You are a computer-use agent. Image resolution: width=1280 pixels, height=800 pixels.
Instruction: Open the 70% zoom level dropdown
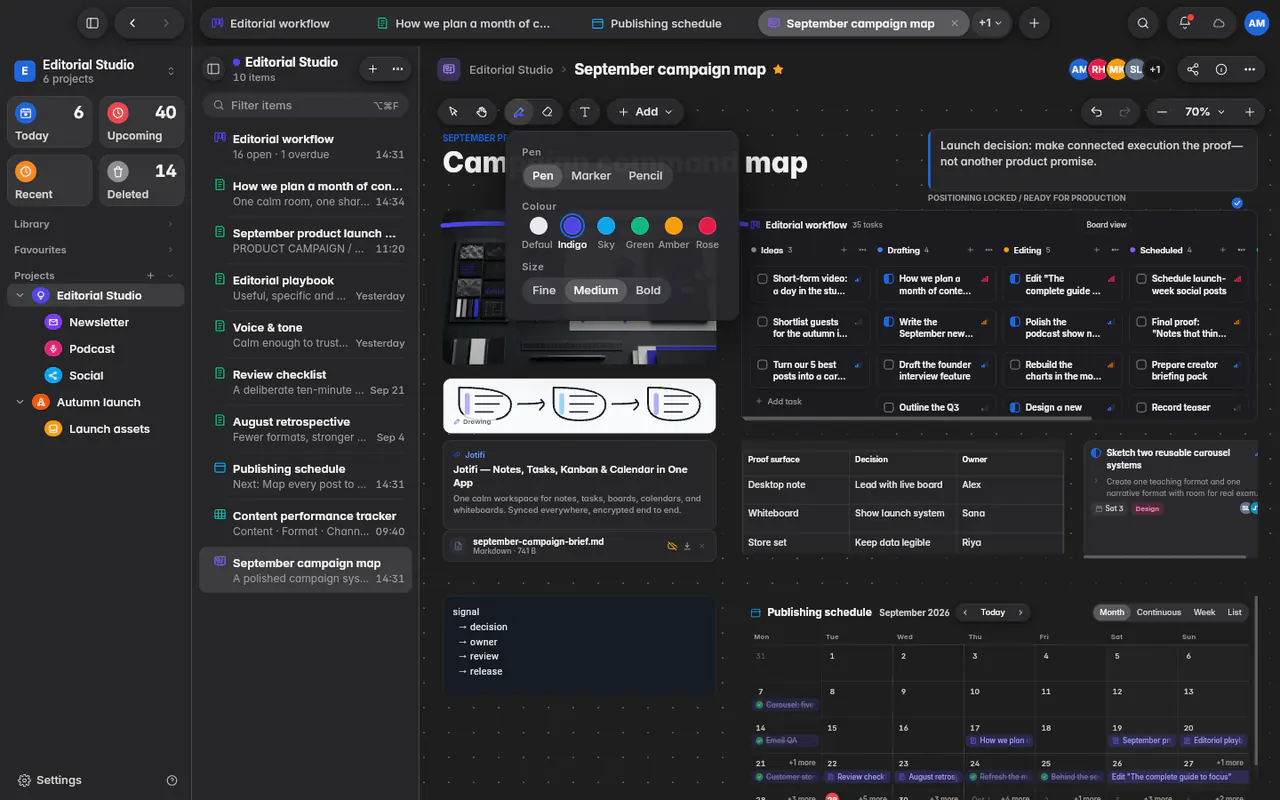[x=1204, y=112]
